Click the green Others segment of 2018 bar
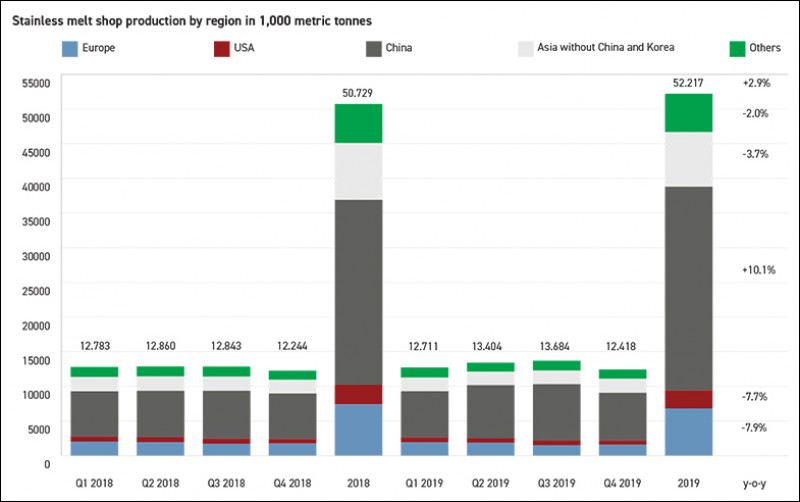 tap(358, 124)
